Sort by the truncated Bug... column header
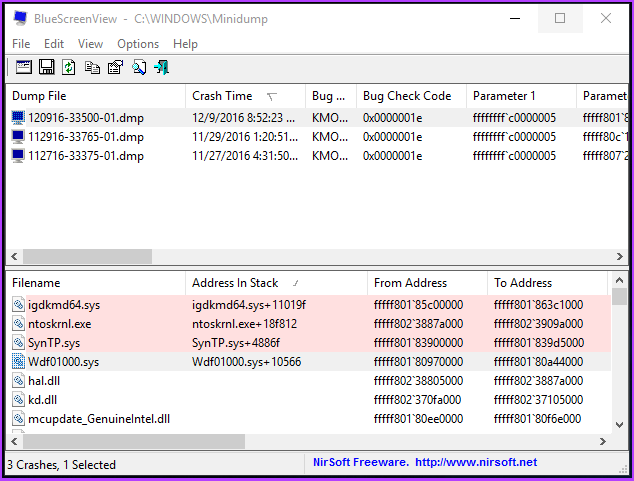The height and width of the screenshot is (481, 634). (x=331, y=96)
